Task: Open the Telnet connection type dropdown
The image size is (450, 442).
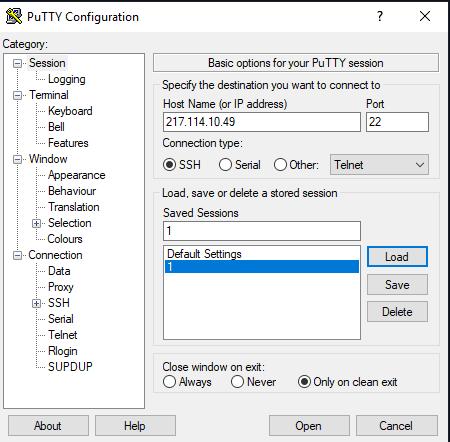Action: coord(379,165)
